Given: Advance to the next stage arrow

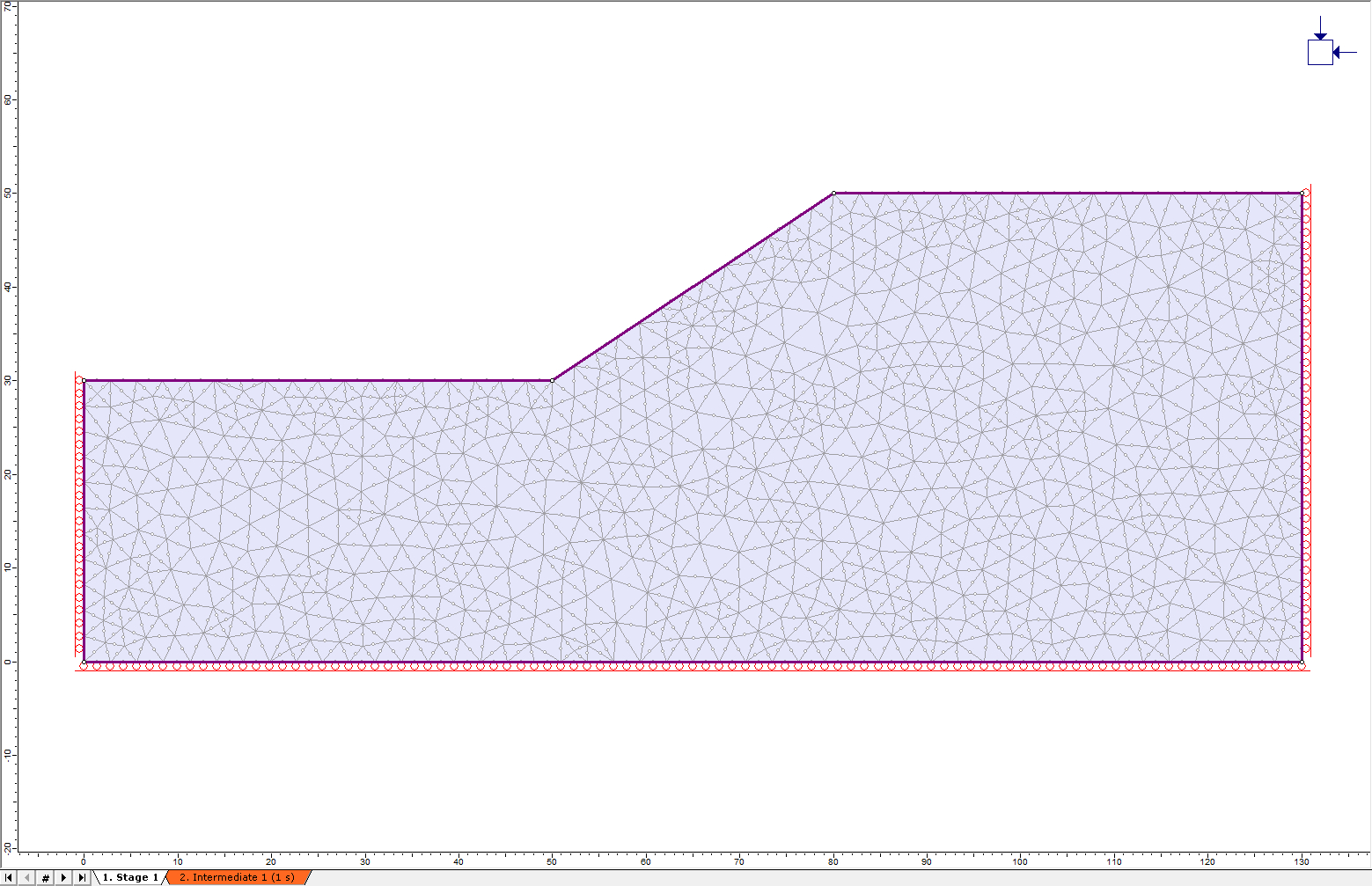Looking at the screenshot, I should pos(63,877).
